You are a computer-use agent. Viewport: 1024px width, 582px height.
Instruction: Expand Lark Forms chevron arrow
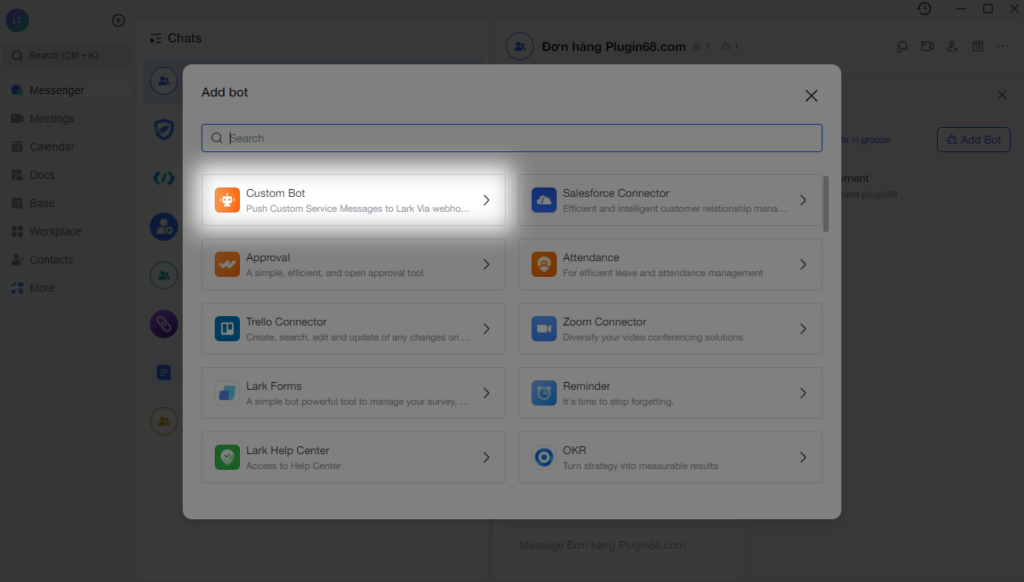tap(487, 393)
